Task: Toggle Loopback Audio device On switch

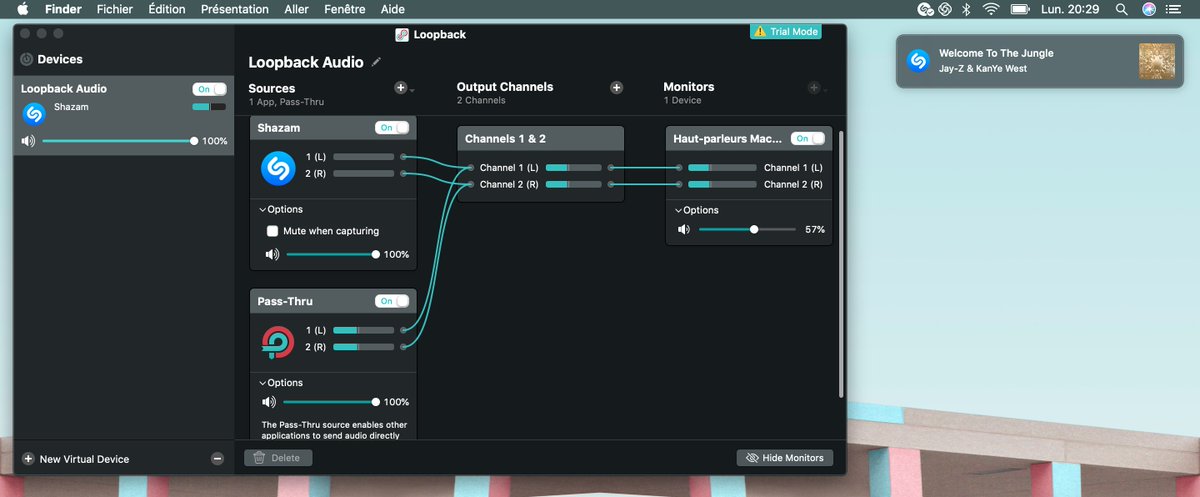Action: [x=210, y=89]
